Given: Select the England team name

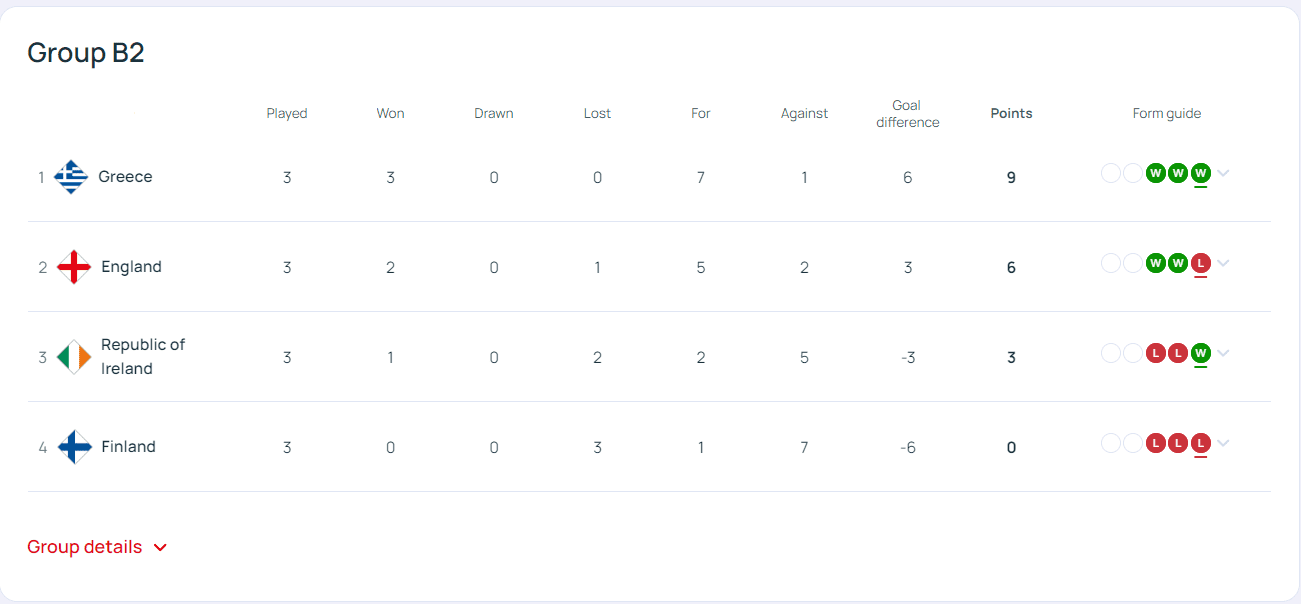Looking at the screenshot, I should click(131, 267).
